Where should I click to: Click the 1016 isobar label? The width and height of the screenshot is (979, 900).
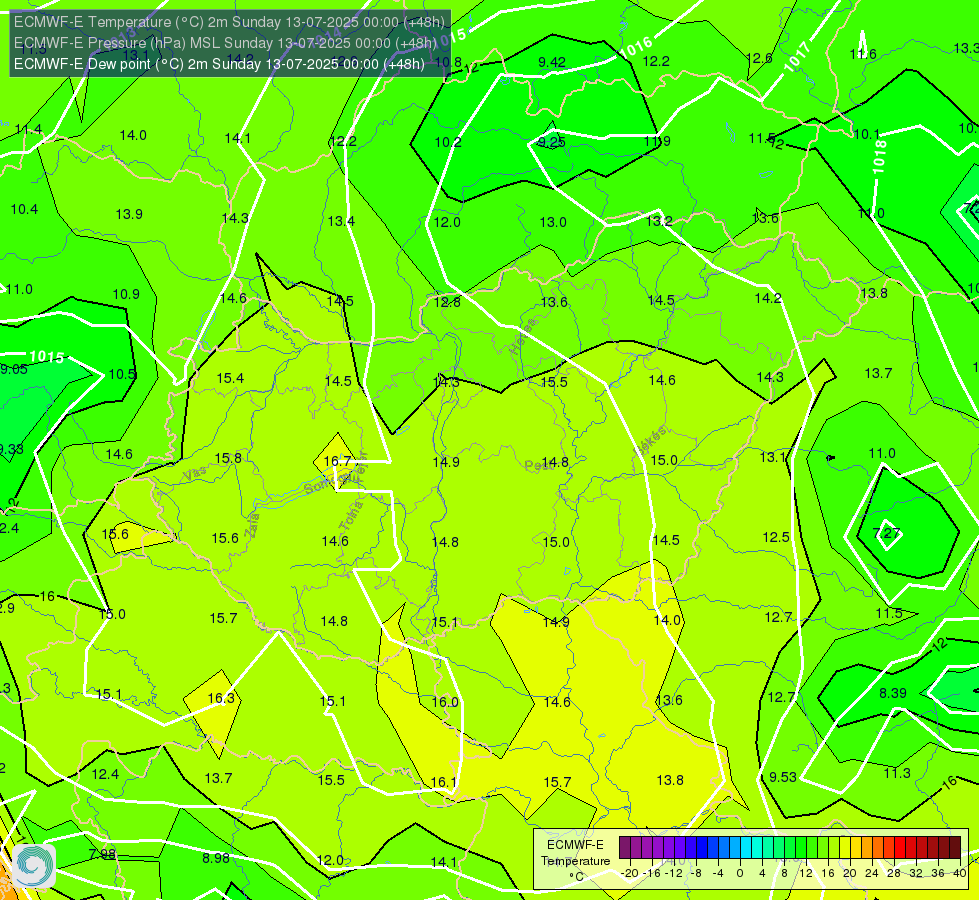pyautogui.click(x=637, y=47)
